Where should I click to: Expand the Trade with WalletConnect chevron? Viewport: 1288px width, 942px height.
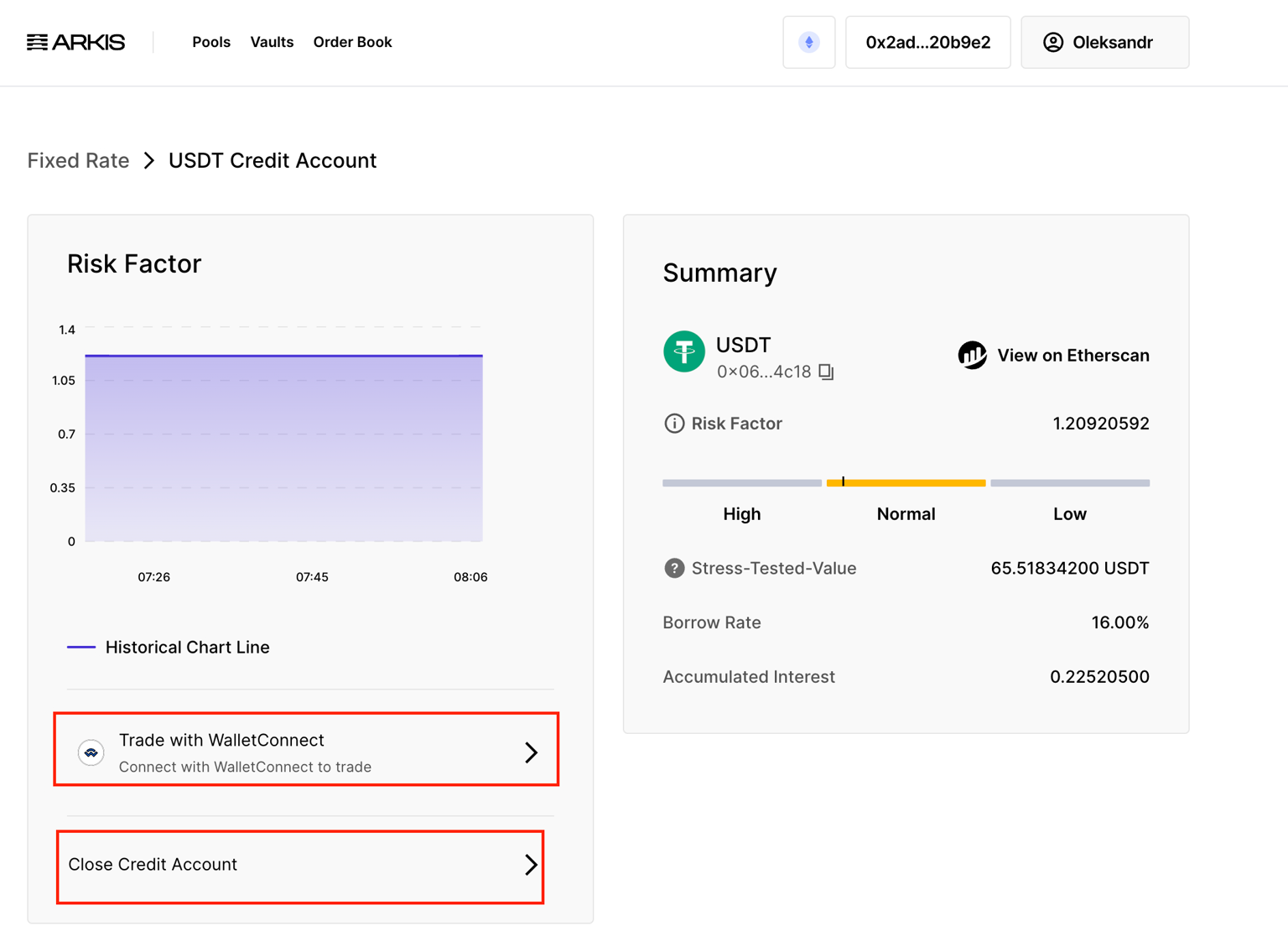click(531, 752)
